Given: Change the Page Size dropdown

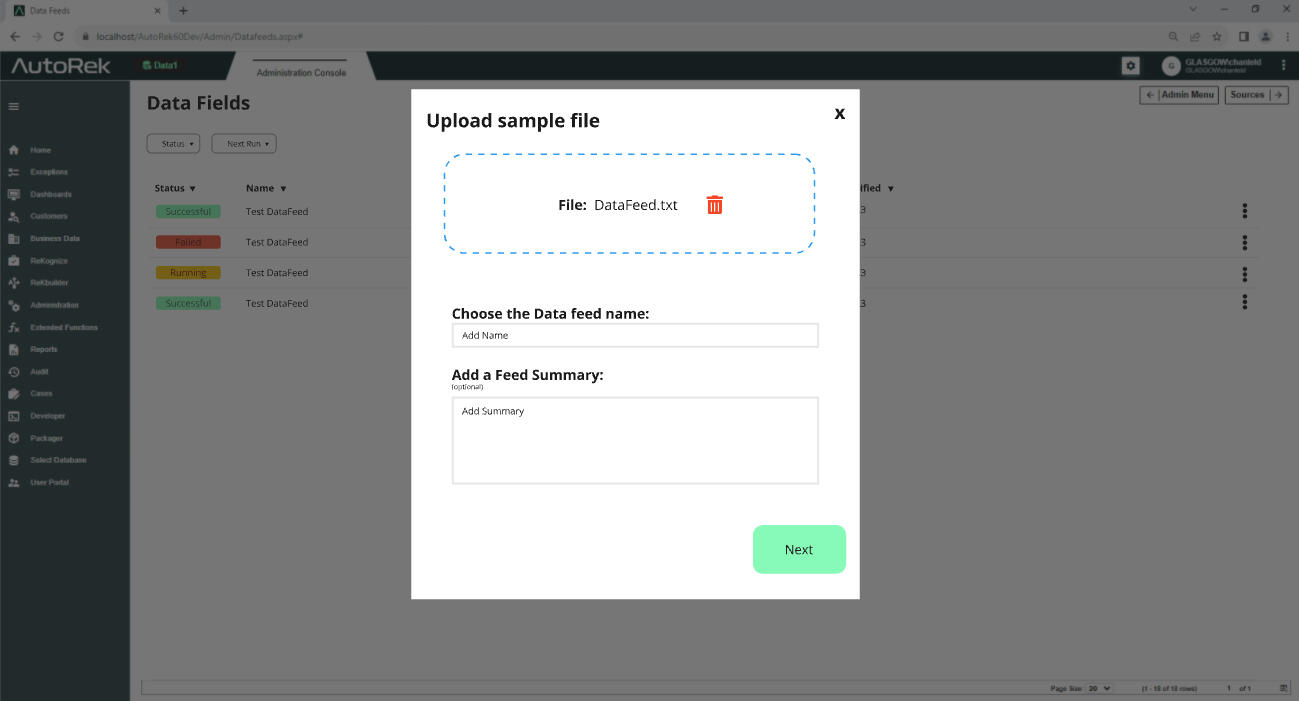Looking at the screenshot, I should click(1099, 688).
